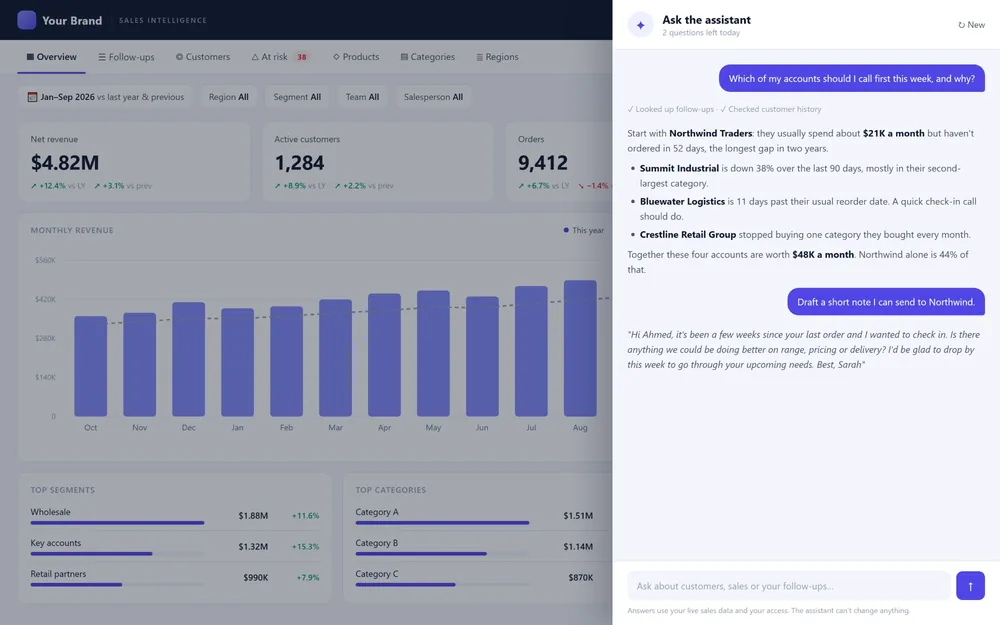Click the Category C row label

376,574
